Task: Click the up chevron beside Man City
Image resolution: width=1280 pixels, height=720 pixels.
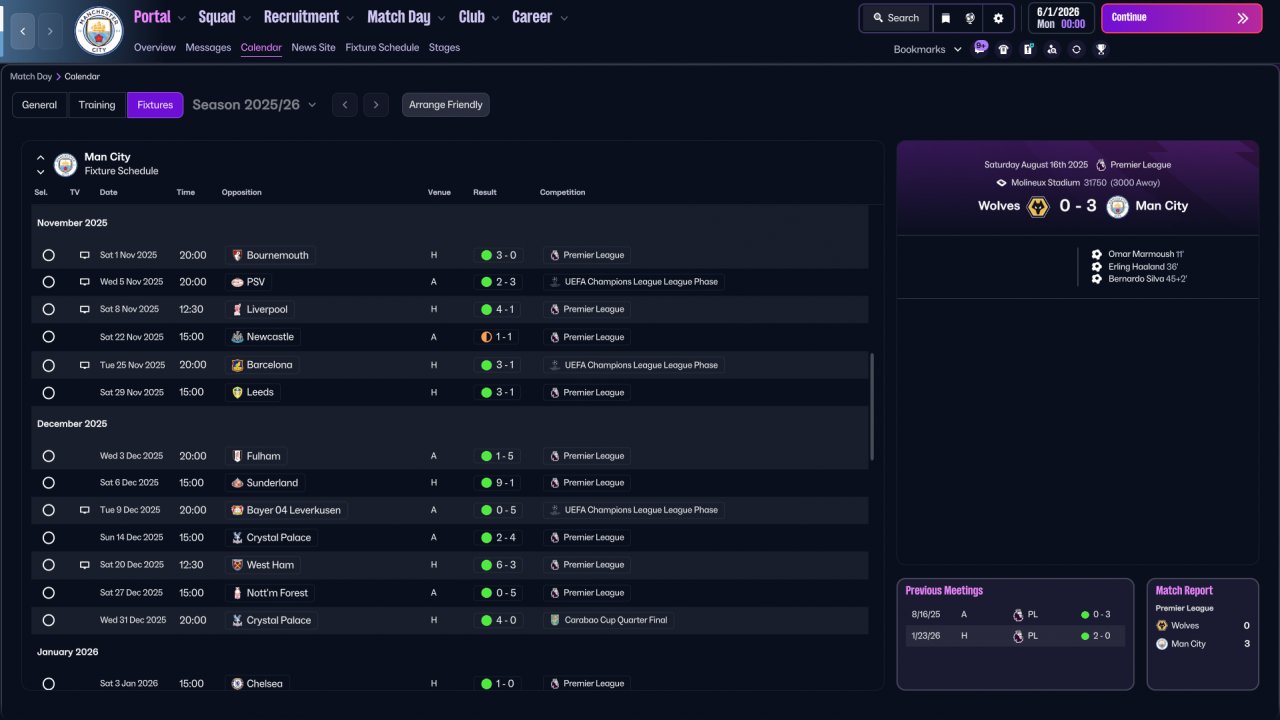Action: click(x=41, y=157)
